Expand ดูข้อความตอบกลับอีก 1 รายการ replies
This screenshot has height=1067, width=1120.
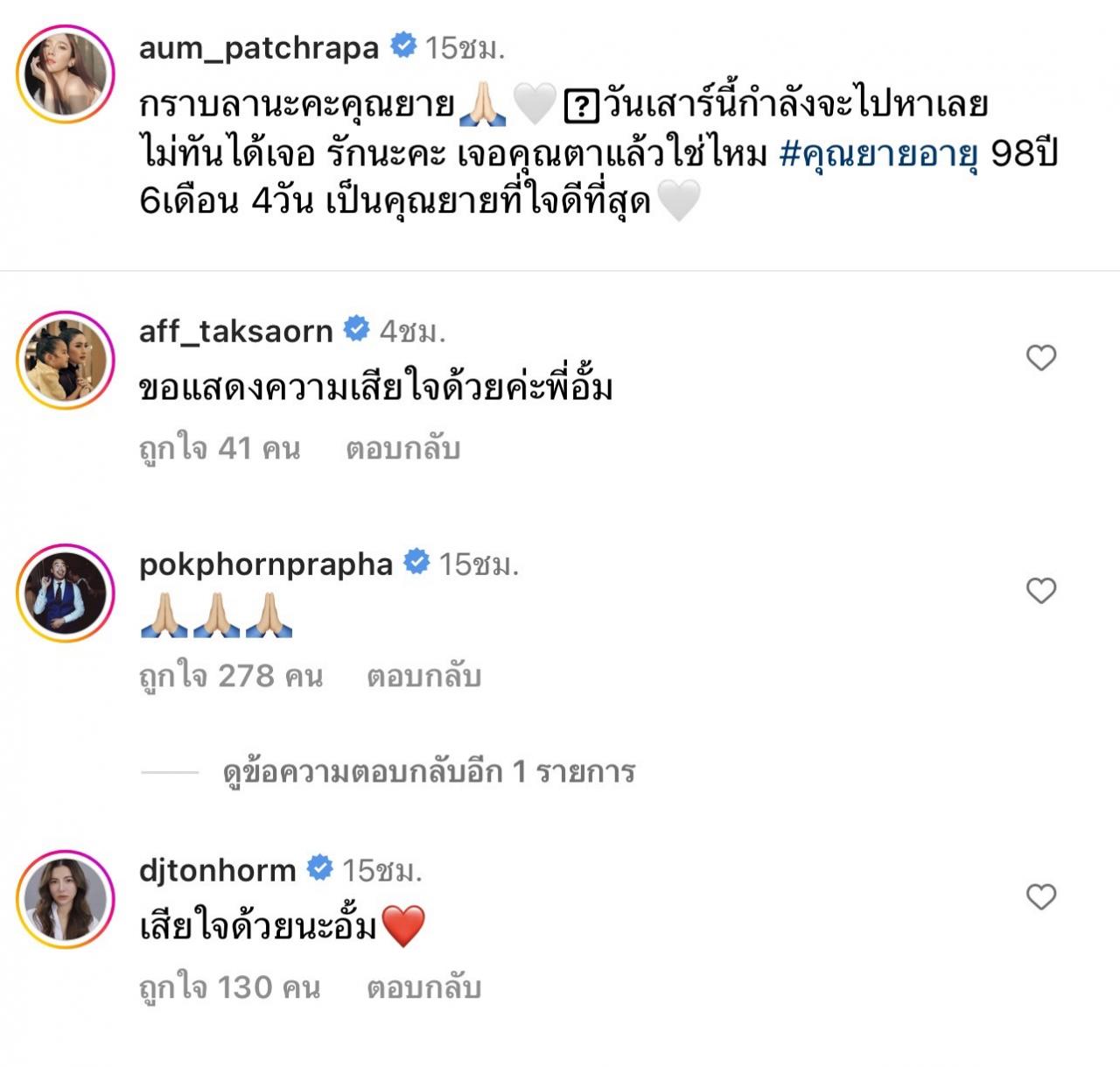(429, 772)
